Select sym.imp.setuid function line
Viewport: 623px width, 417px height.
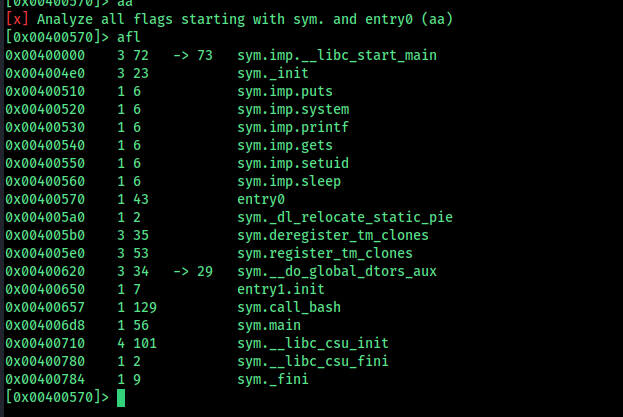click(293, 163)
